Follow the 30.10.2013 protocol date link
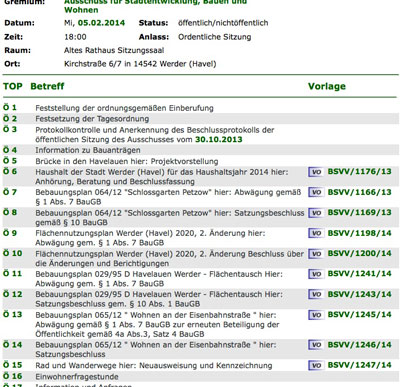The height and width of the screenshot is (387, 400). 219,139
